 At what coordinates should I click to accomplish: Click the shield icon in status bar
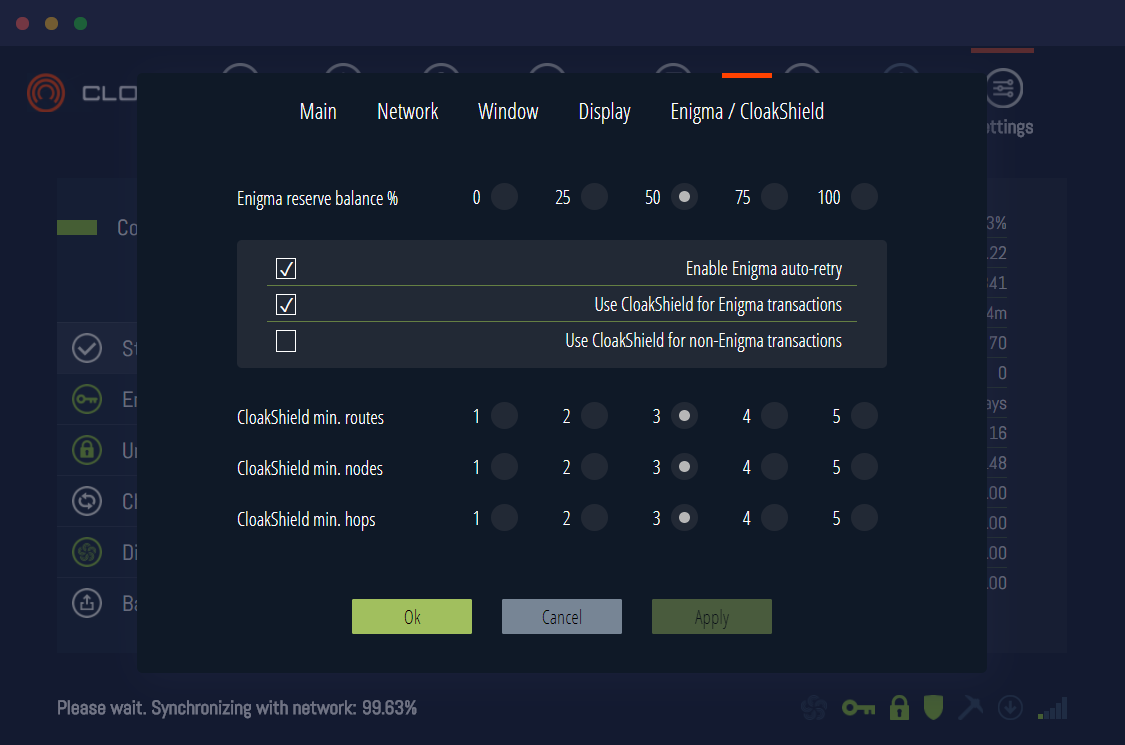click(933, 708)
